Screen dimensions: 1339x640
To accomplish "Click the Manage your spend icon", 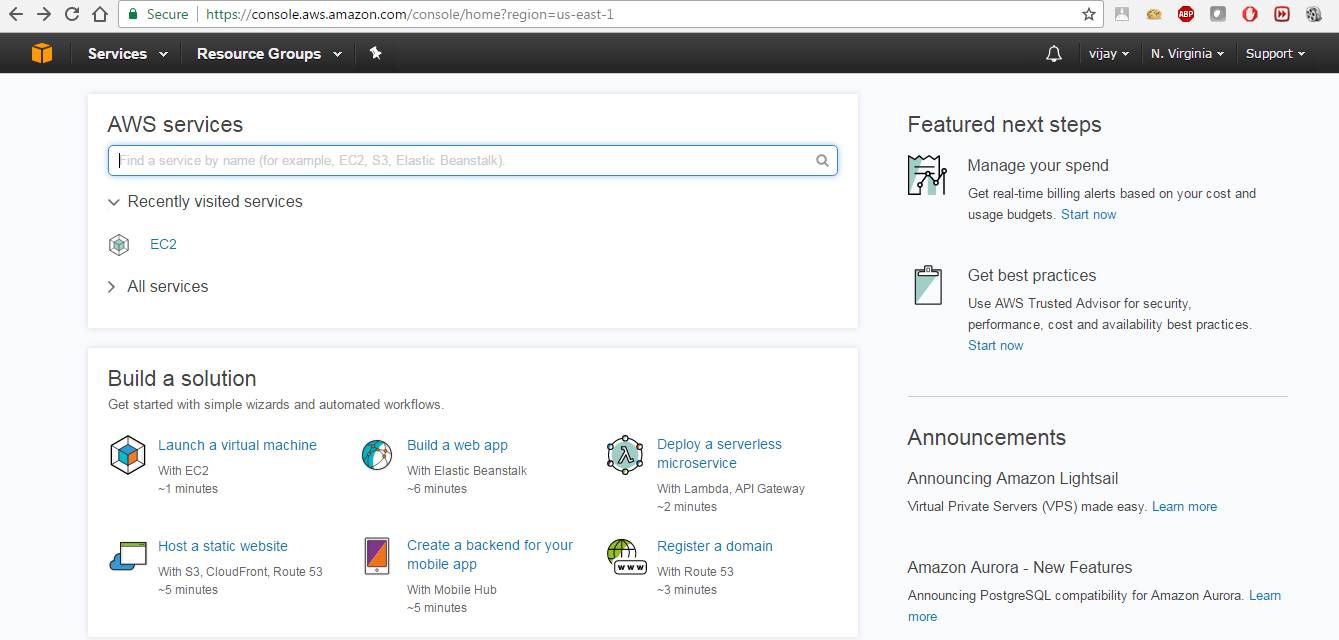I will 927,175.
